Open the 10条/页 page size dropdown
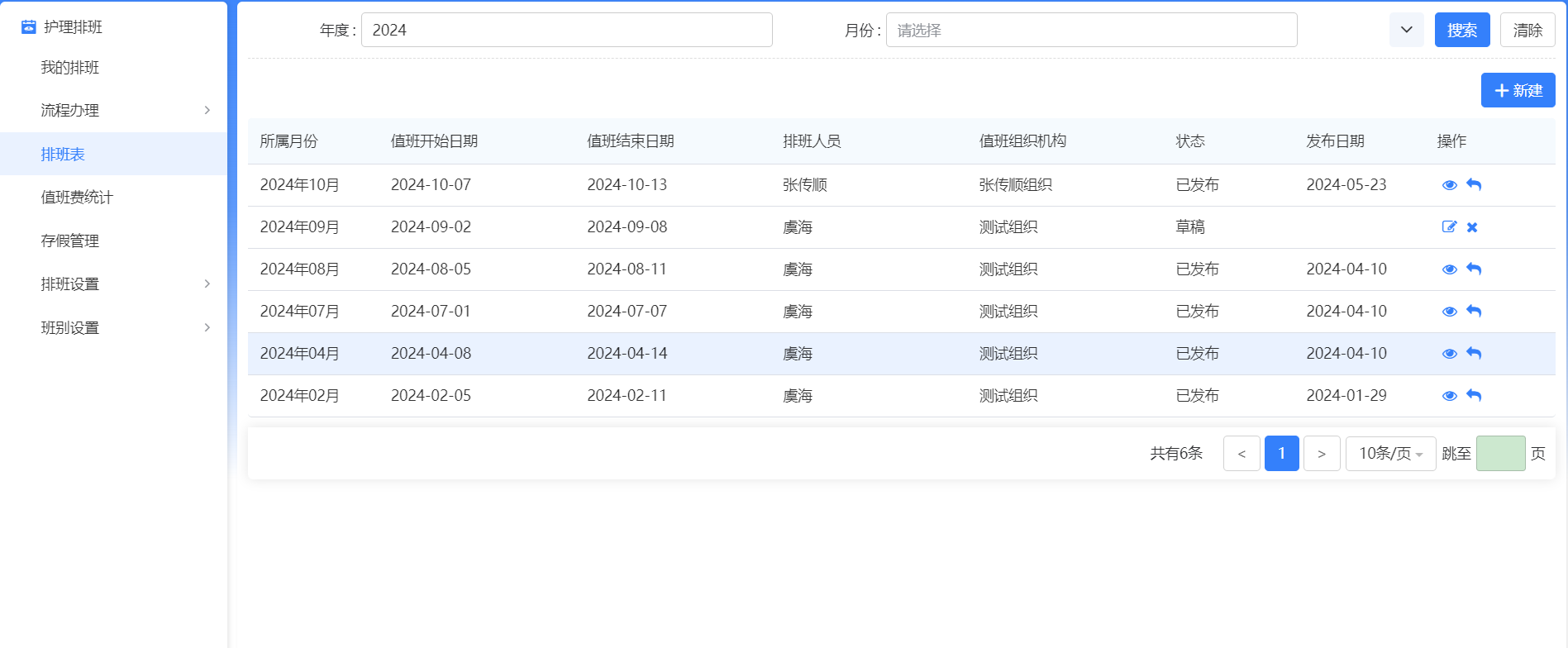Screen dimensions: 1568x648 tap(1390, 454)
